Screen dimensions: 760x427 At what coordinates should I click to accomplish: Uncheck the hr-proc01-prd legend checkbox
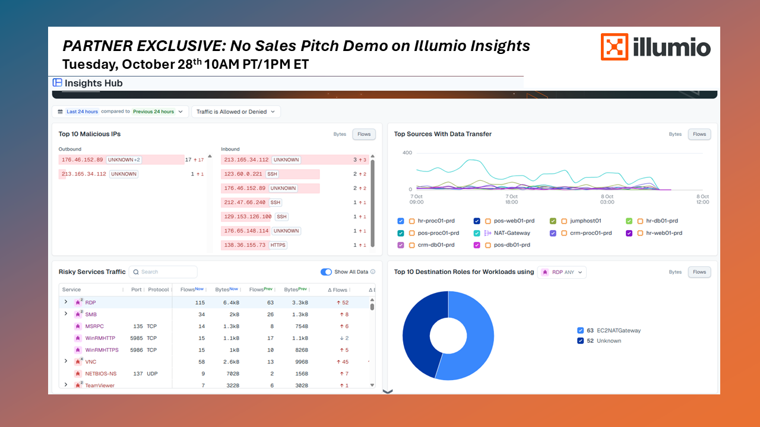[x=401, y=221]
